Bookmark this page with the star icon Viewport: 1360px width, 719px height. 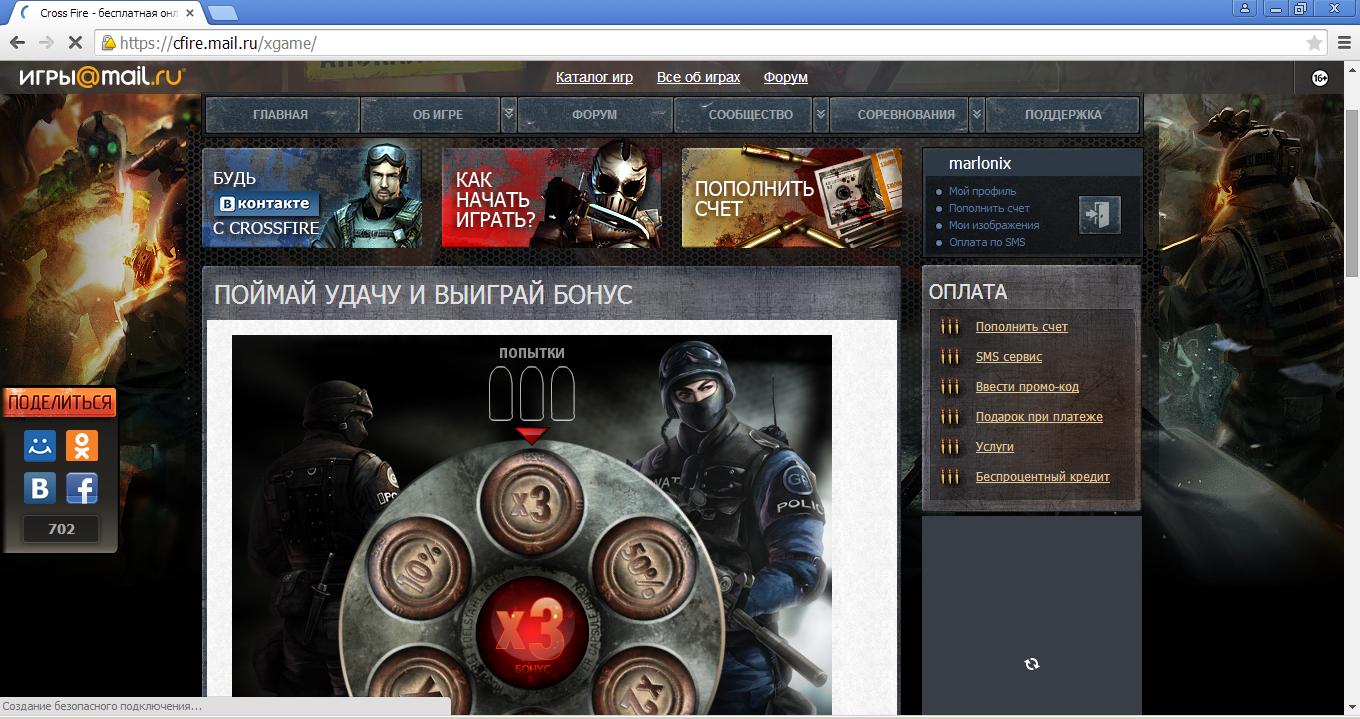point(1314,43)
